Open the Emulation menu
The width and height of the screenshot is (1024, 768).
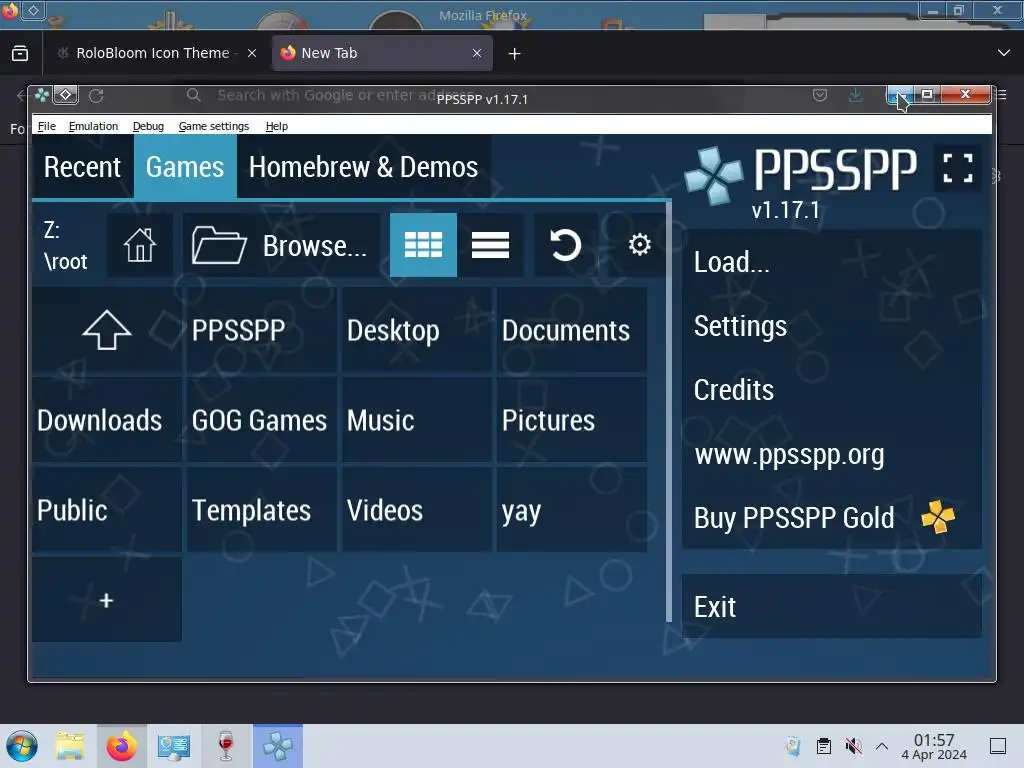[93, 126]
